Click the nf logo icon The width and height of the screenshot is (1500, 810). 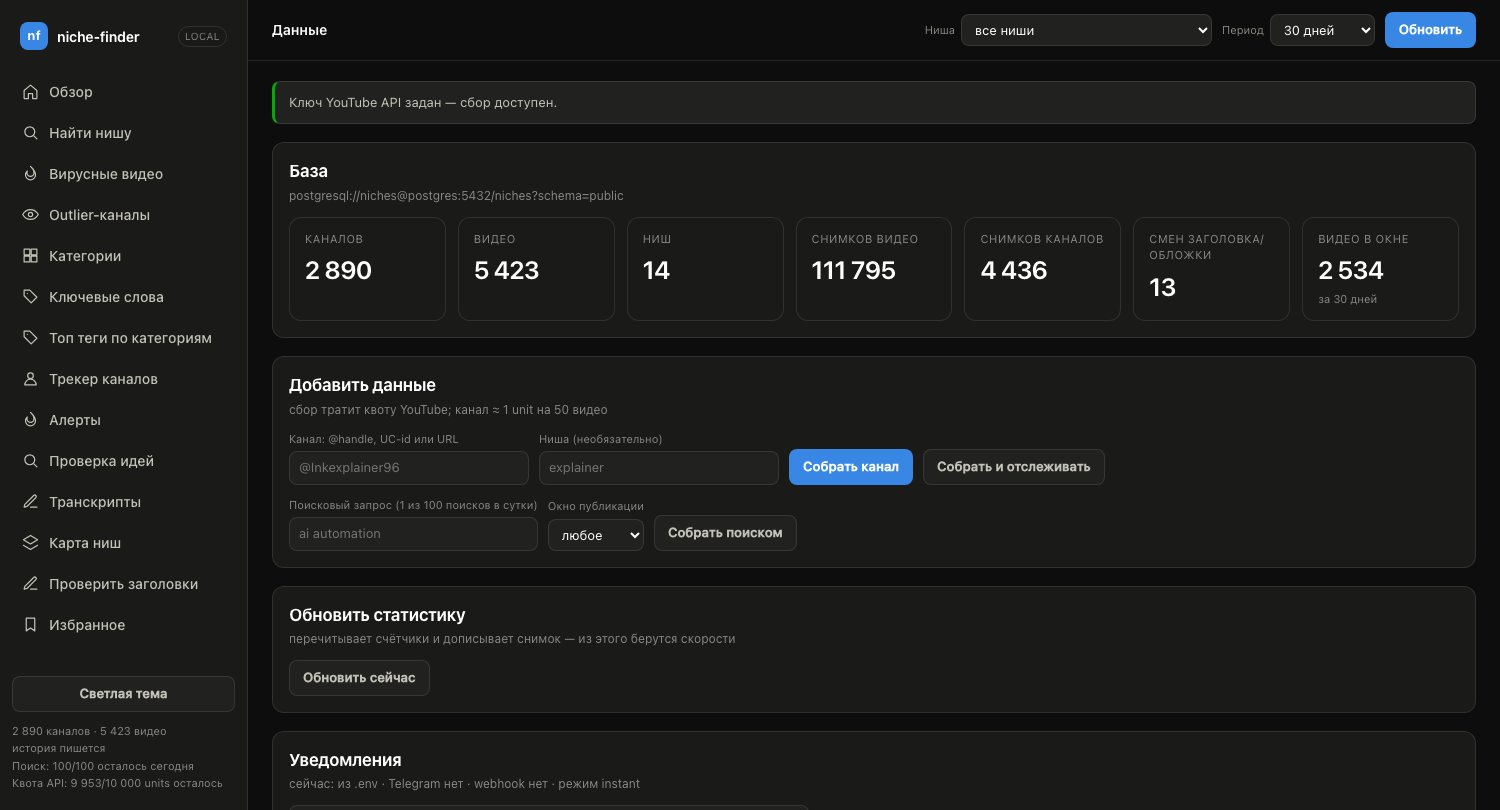coord(34,36)
